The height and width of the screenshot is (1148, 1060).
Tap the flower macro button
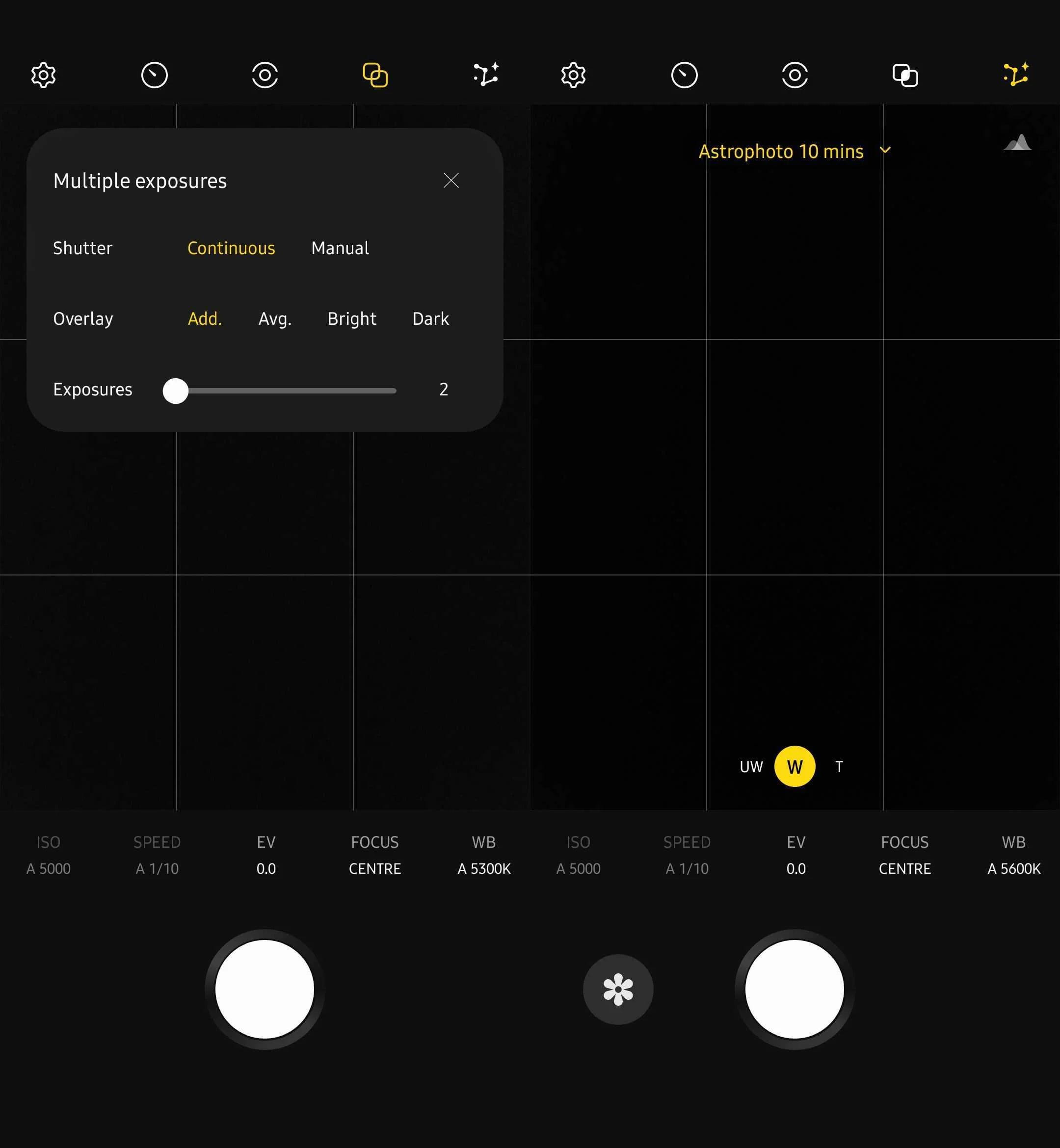[618, 989]
